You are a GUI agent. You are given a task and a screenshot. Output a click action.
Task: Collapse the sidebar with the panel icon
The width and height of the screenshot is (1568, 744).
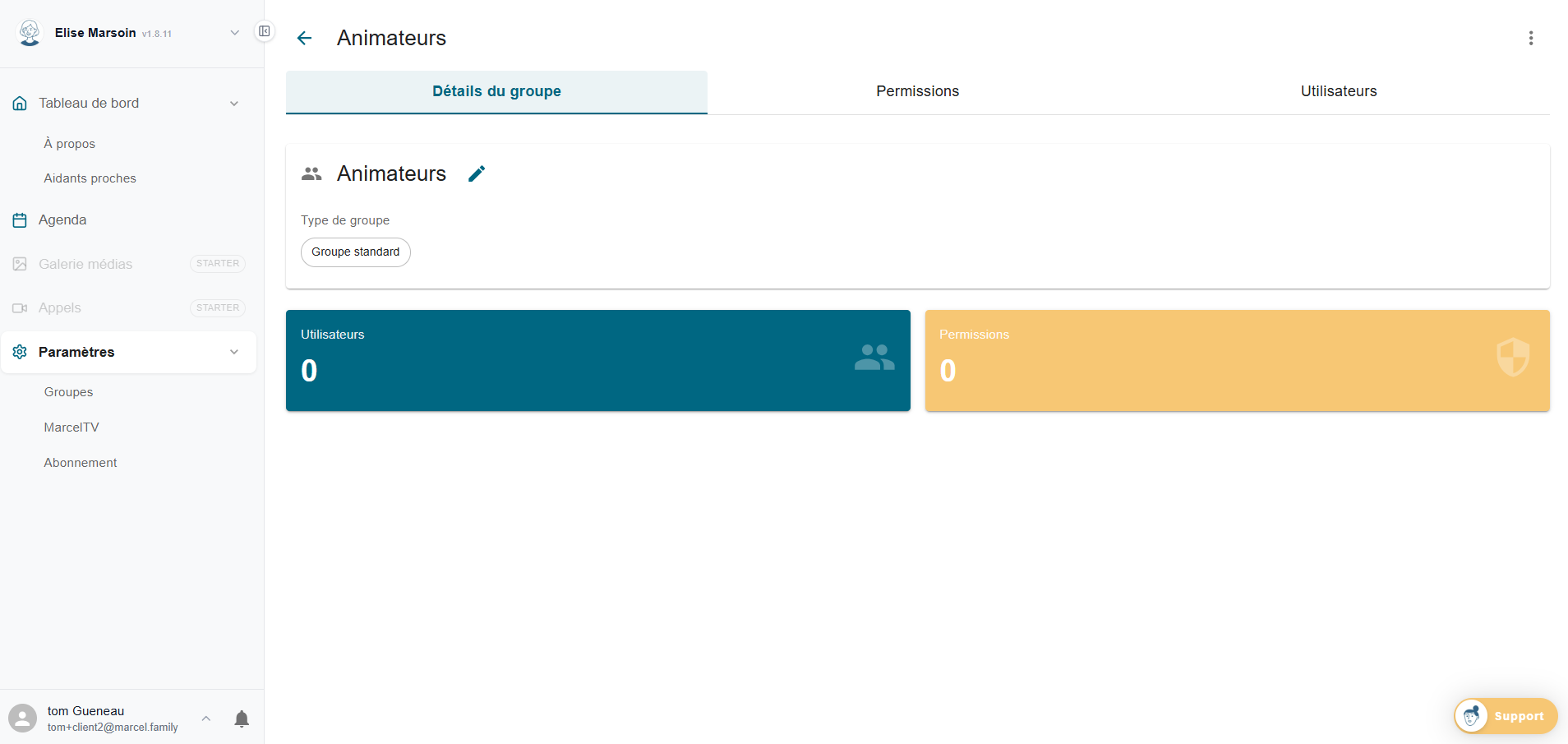(264, 30)
